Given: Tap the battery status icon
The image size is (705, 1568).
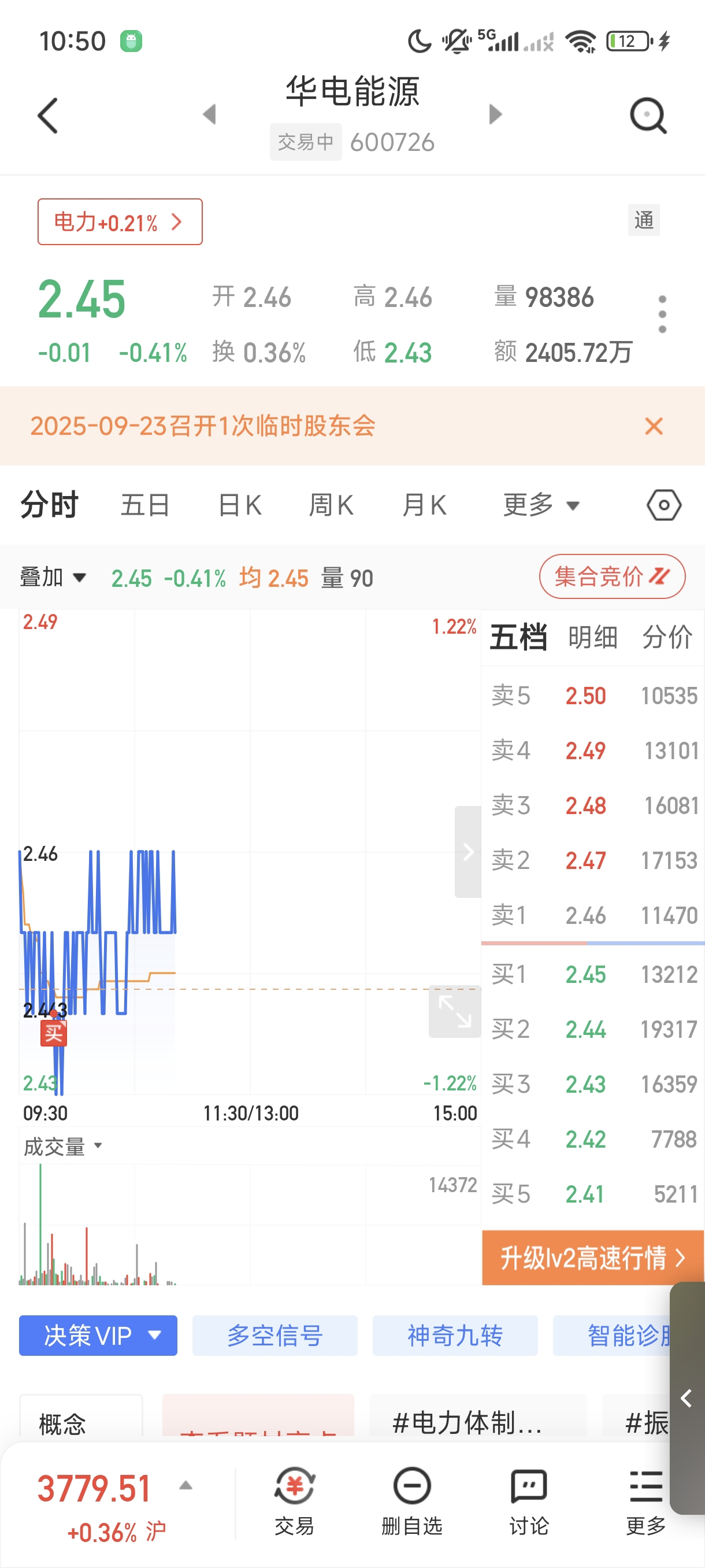Looking at the screenshot, I should click(x=630, y=42).
